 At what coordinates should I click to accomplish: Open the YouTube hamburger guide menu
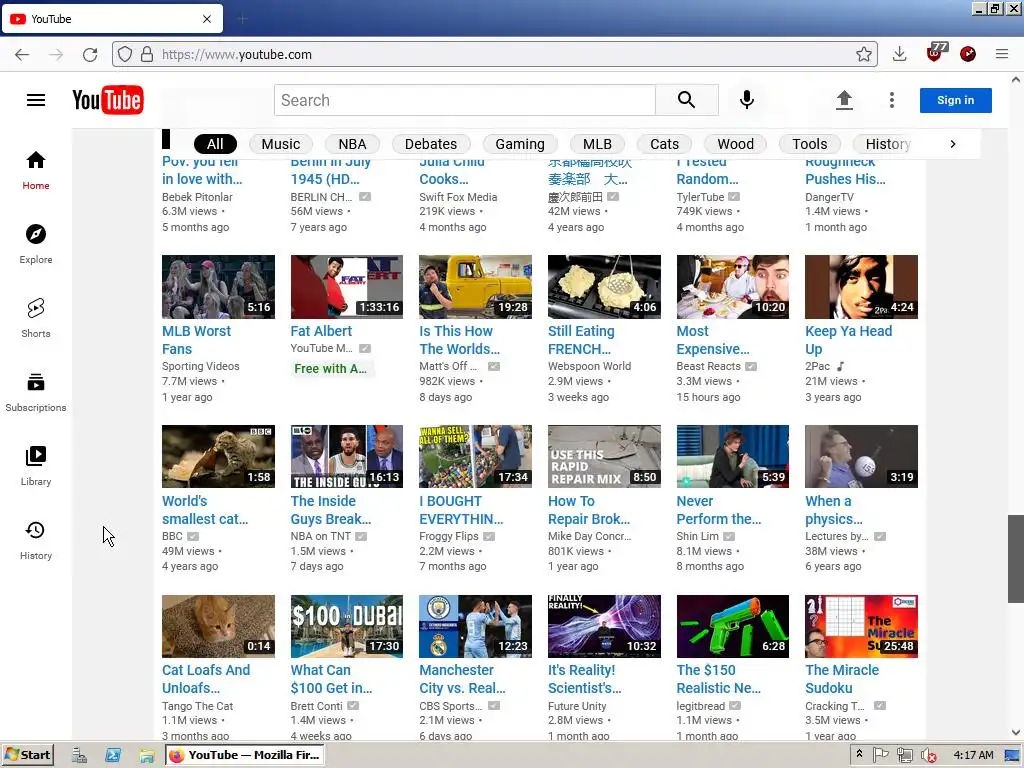36,100
